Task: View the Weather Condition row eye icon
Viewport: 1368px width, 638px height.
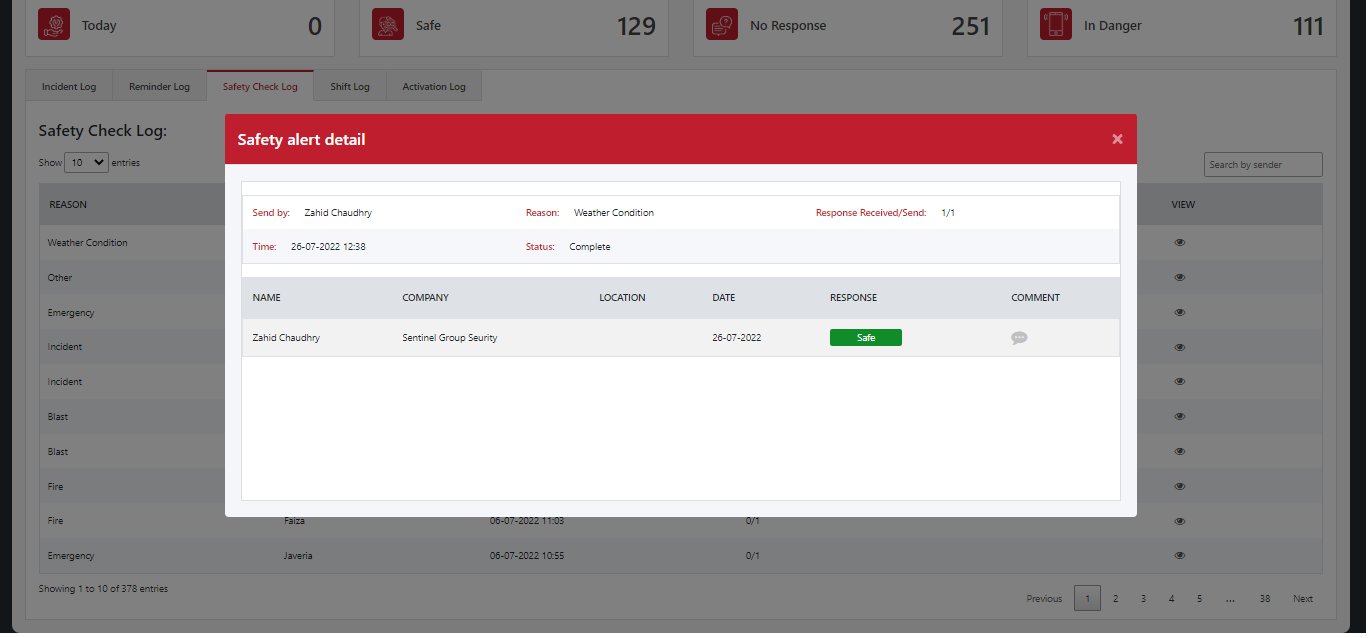Action: pos(1180,243)
